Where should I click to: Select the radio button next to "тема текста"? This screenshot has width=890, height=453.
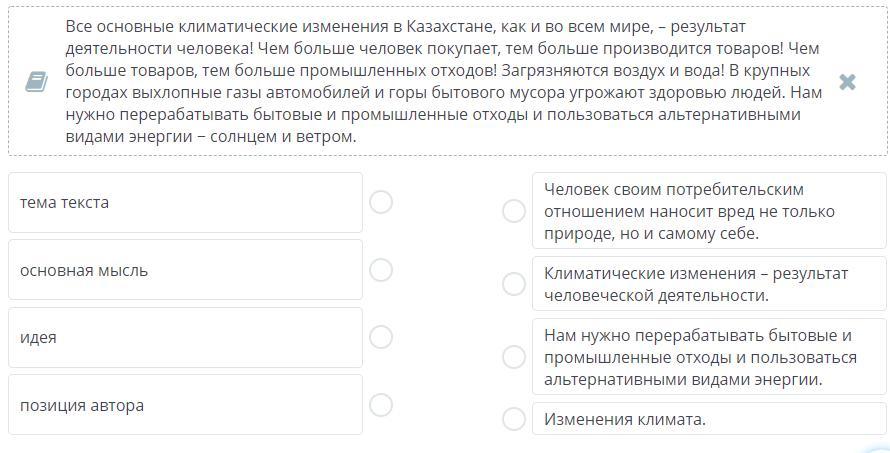381,202
